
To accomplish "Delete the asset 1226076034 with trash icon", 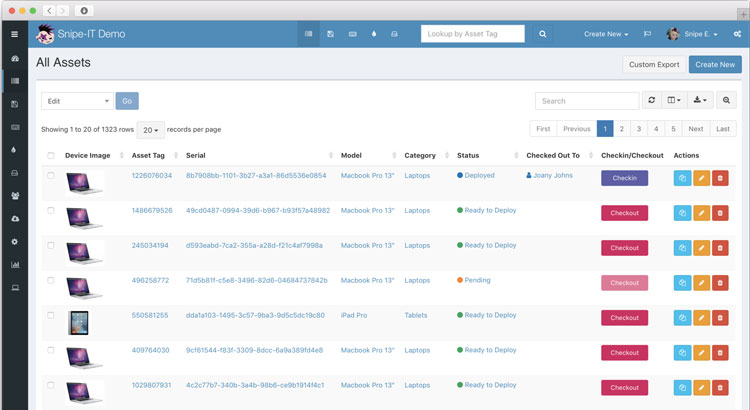I will click(x=720, y=178).
